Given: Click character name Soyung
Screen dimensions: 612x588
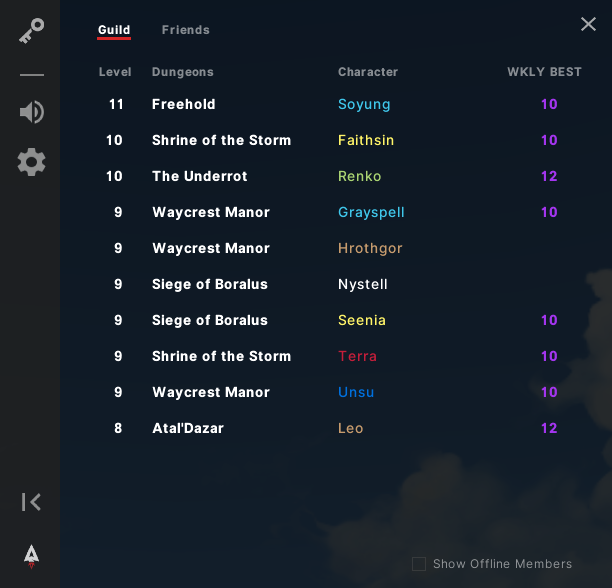Looking at the screenshot, I should tap(364, 104).
